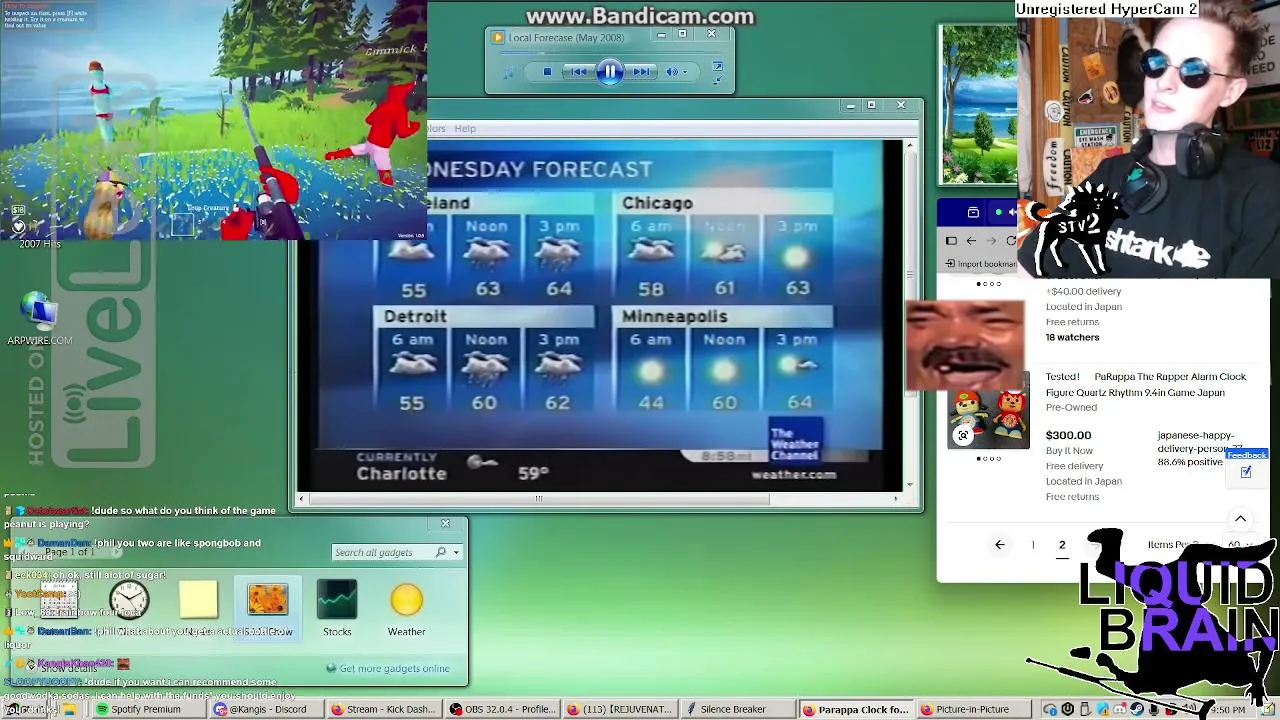
Task: Click the media player title bar icon
Action: (x=498, y=38)
